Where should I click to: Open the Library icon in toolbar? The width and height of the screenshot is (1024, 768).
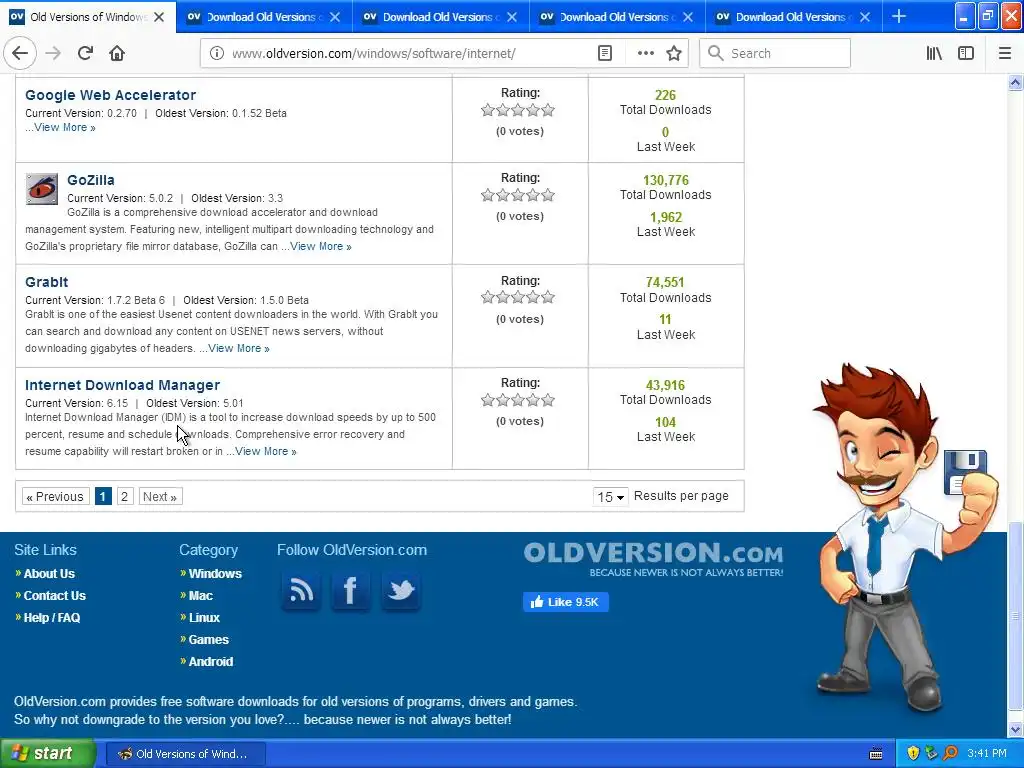coord(934,54)
